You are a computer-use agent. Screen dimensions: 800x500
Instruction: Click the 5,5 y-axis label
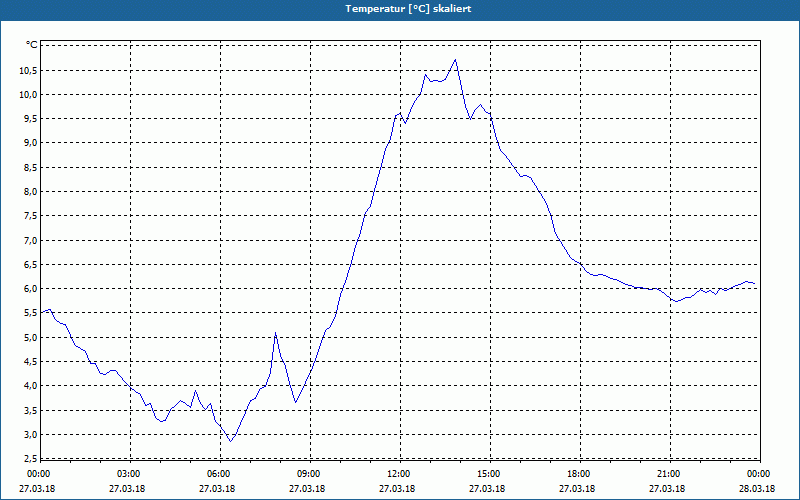pos(31,313)
